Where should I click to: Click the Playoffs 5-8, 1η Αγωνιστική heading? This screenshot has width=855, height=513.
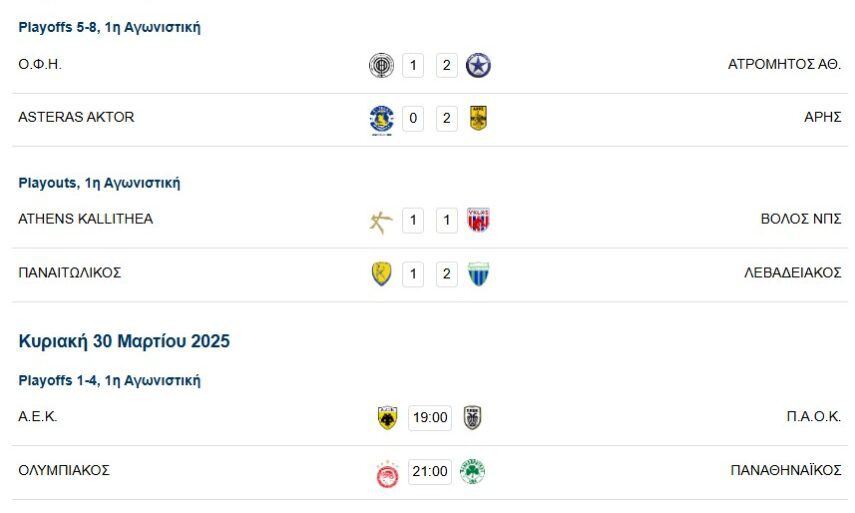coord(109,28)
